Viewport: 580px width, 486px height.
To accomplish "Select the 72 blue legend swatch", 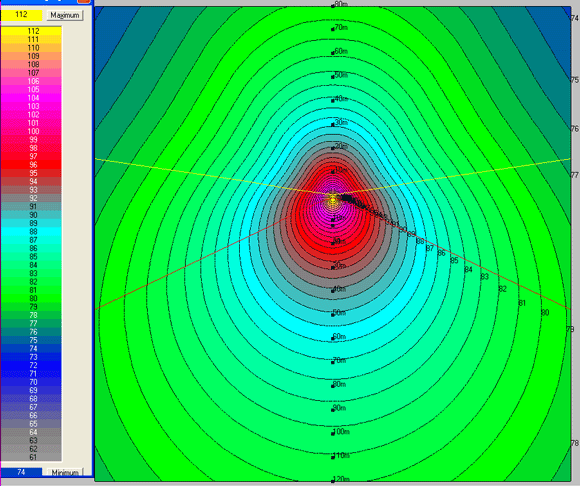I will [x=31, y=365].
